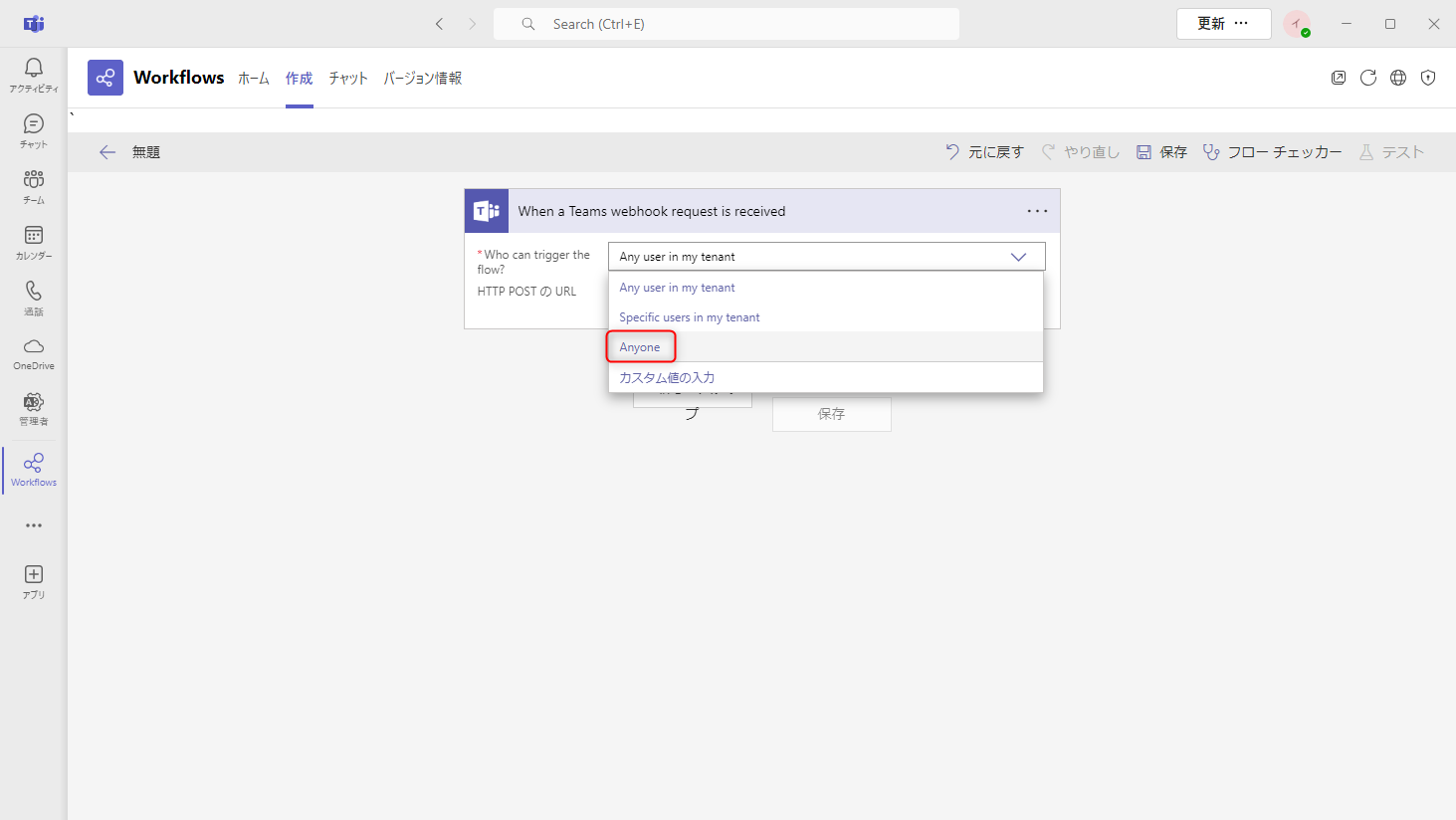
Task: Show more apps via sidebar ellipsis
Action: pyautogui.click(x=34, y=525)
